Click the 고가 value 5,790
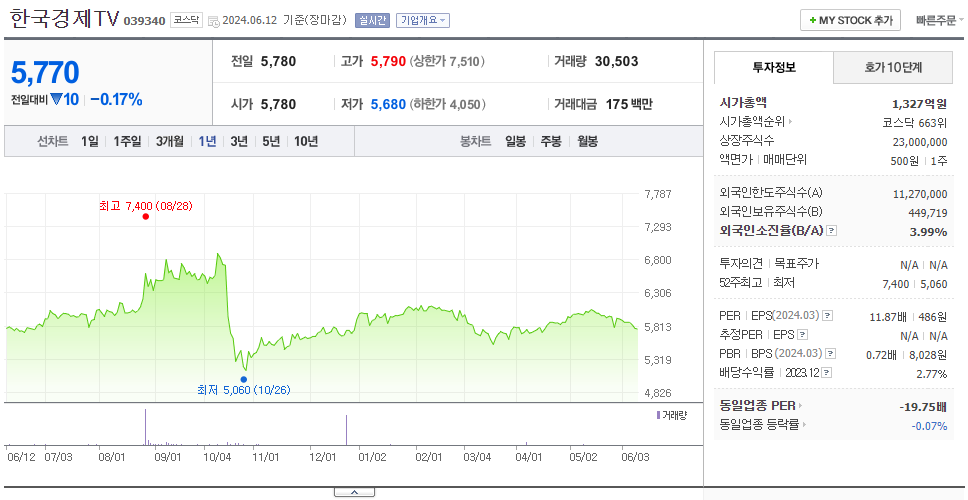The height and width of the screenshot is (500, 968). (x=388, y=62)
